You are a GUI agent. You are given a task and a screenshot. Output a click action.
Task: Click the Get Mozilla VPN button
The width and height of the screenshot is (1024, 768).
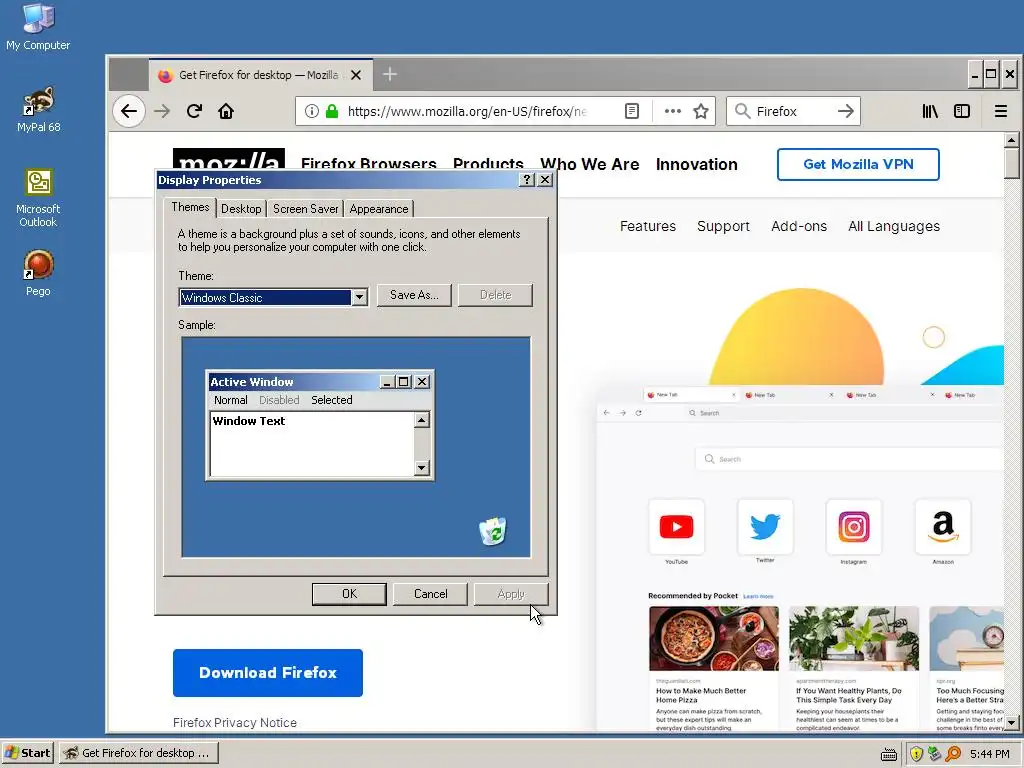[x=858, y=164]
